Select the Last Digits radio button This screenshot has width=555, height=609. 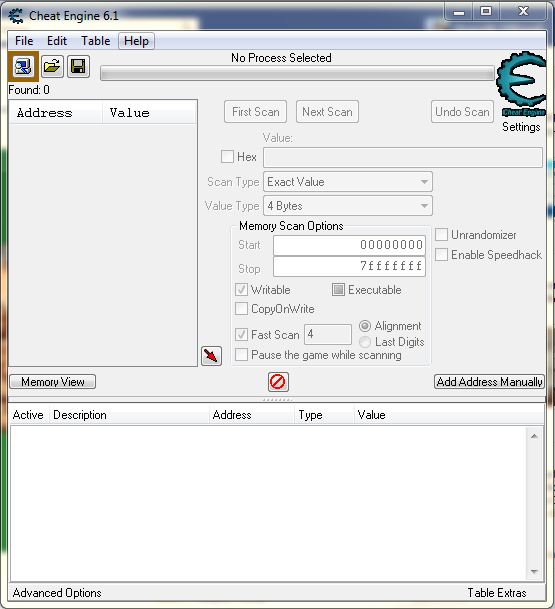pyautogui.click(x=365, y=342)
